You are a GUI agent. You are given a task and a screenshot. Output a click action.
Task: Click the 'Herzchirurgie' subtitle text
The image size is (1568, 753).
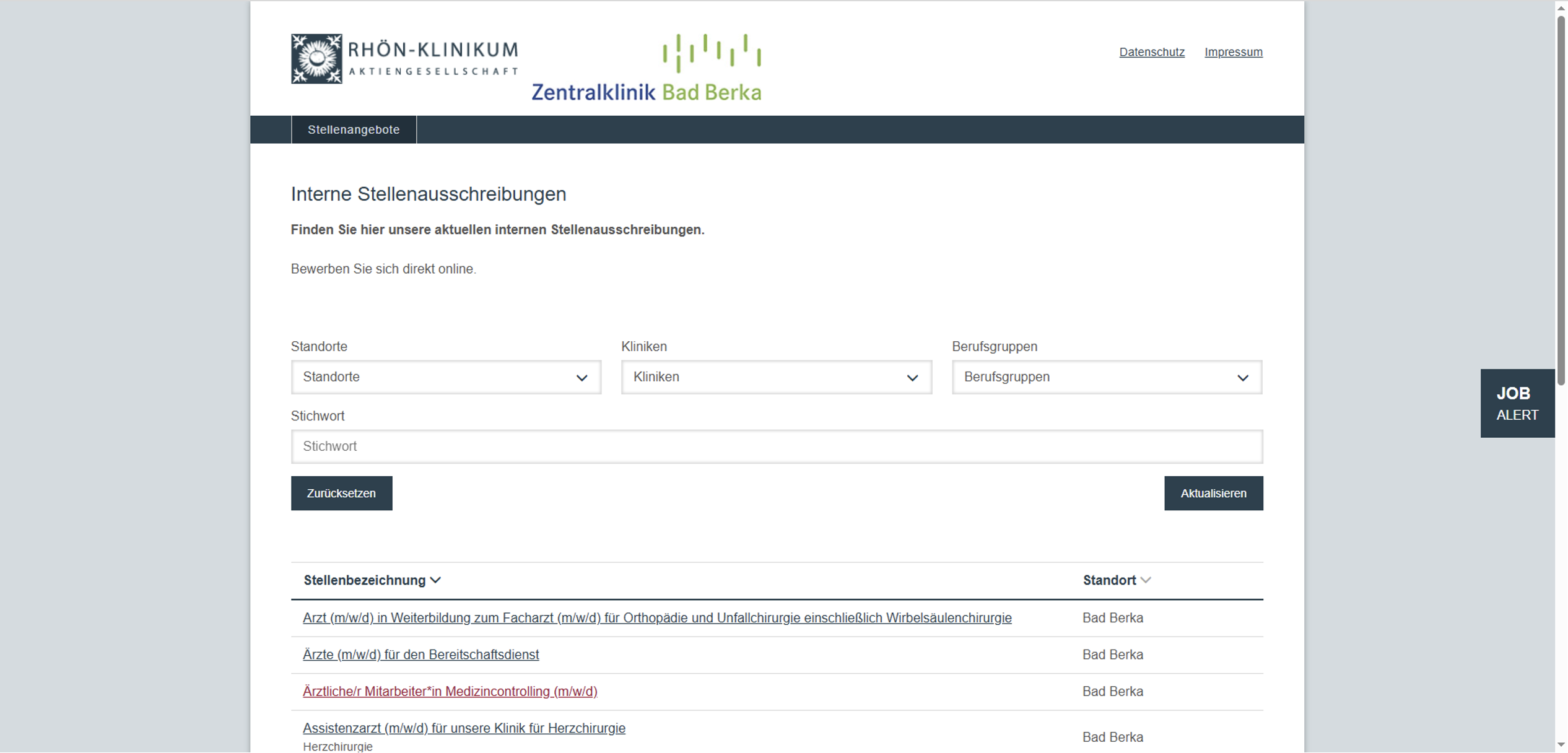click(x=338, y=746)
